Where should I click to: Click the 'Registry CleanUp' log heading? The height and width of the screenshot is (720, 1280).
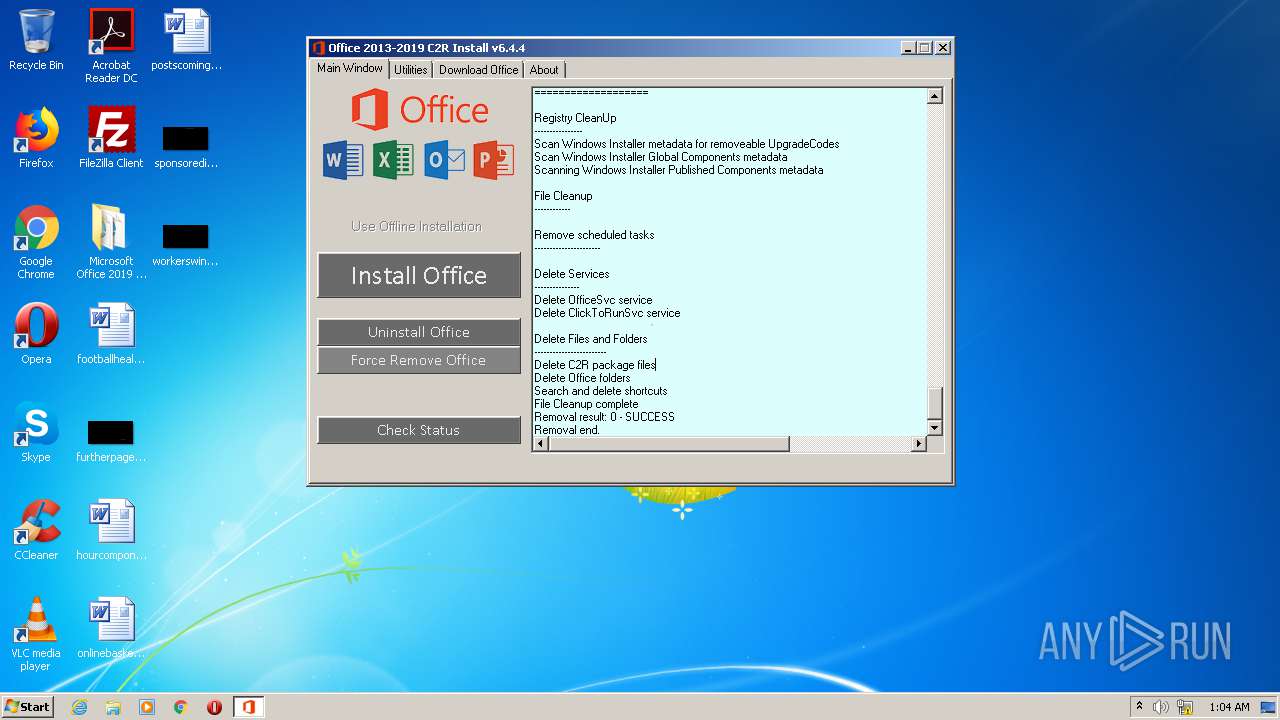(575, 118)
